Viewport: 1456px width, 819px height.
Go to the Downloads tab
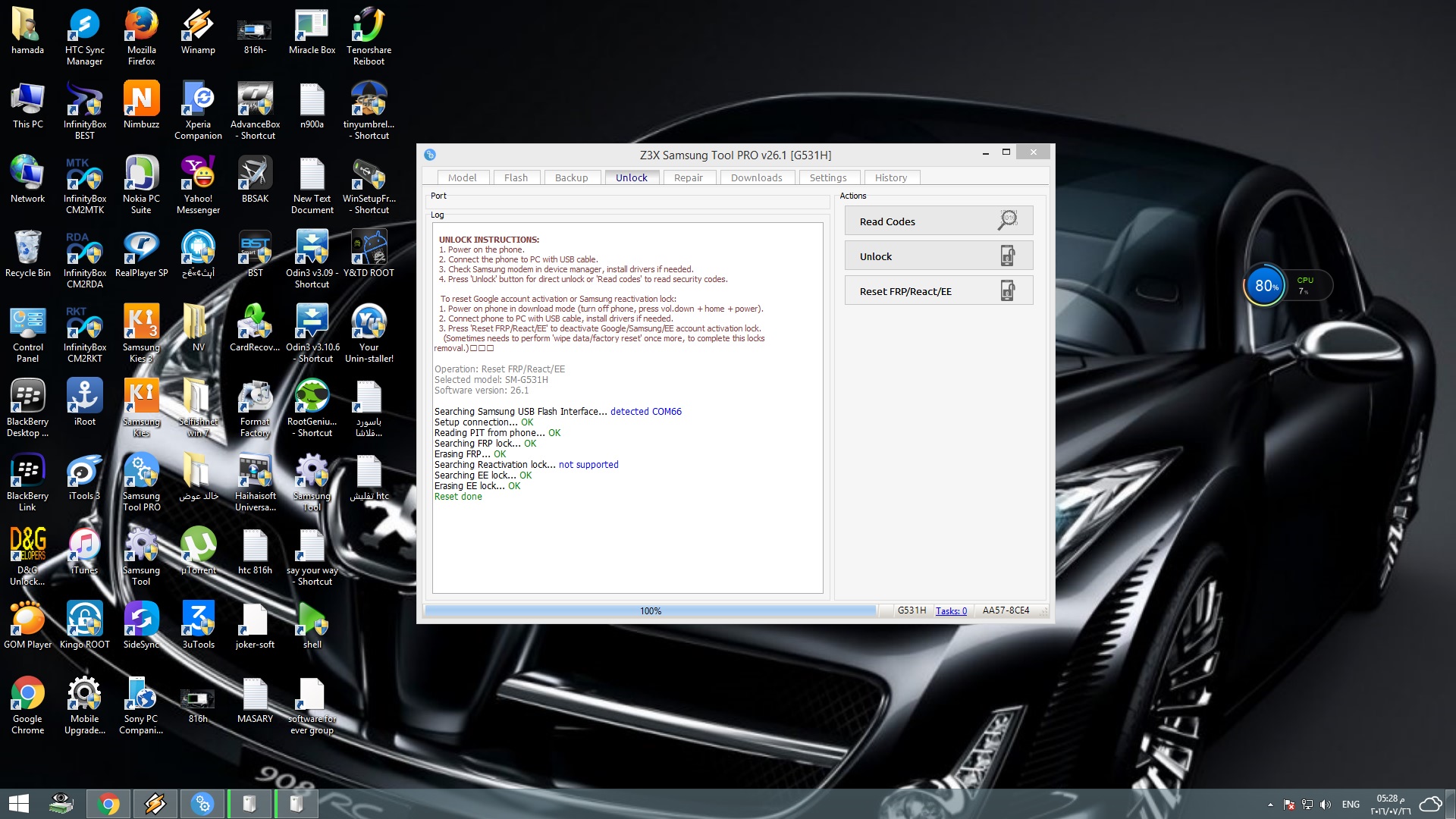click(x=757, y=177)
